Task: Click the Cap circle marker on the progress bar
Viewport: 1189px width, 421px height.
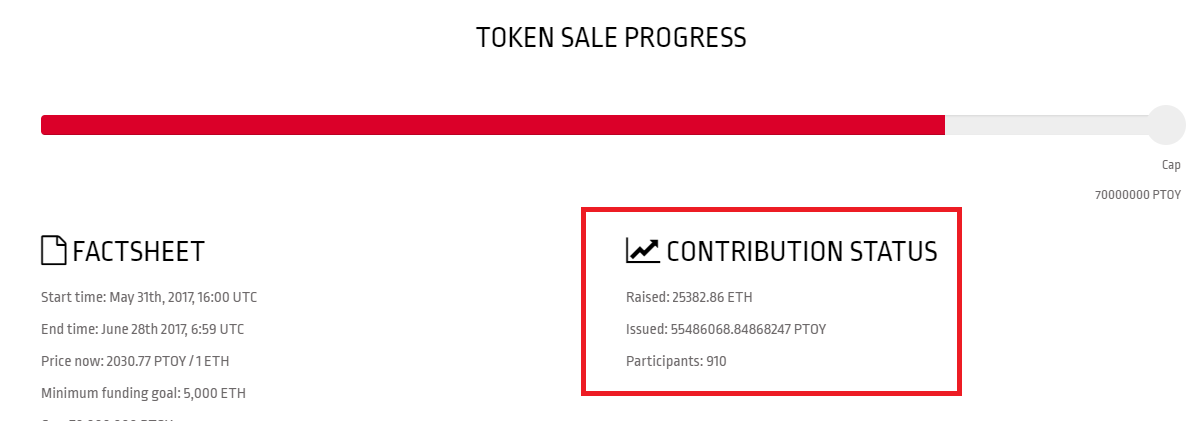Action: [1165, 125]
